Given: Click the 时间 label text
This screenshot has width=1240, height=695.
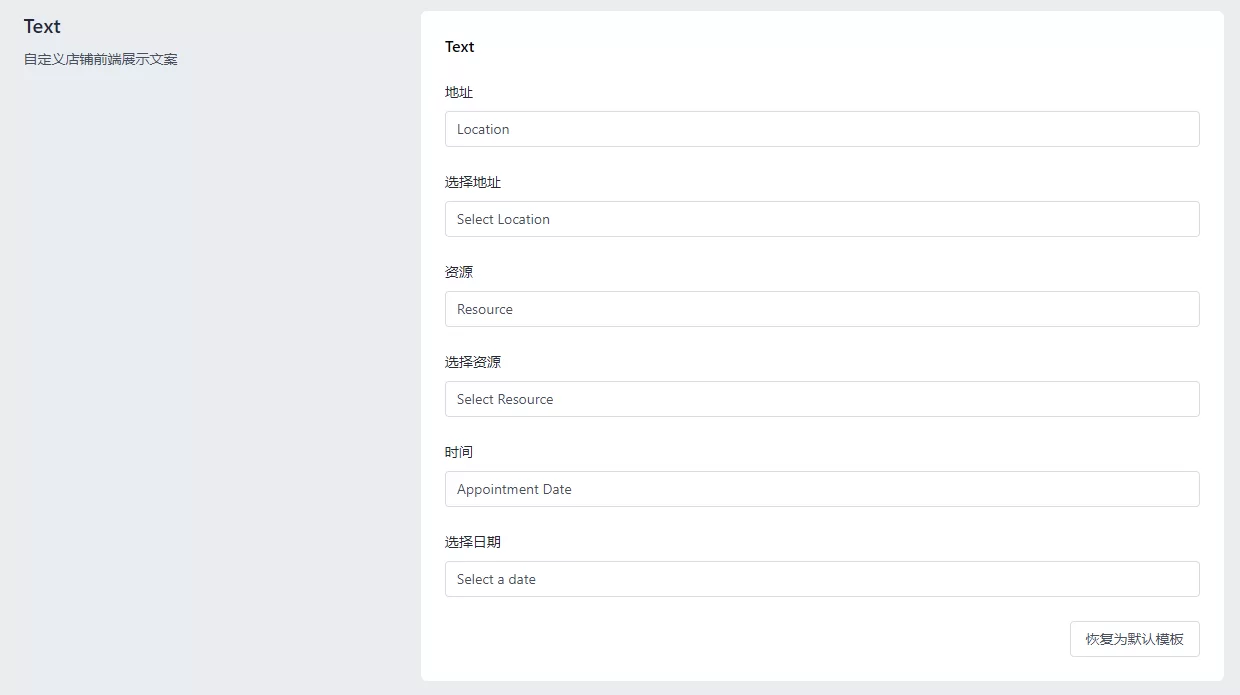Looking at the screenshot, I should click(x=459, y=452).
